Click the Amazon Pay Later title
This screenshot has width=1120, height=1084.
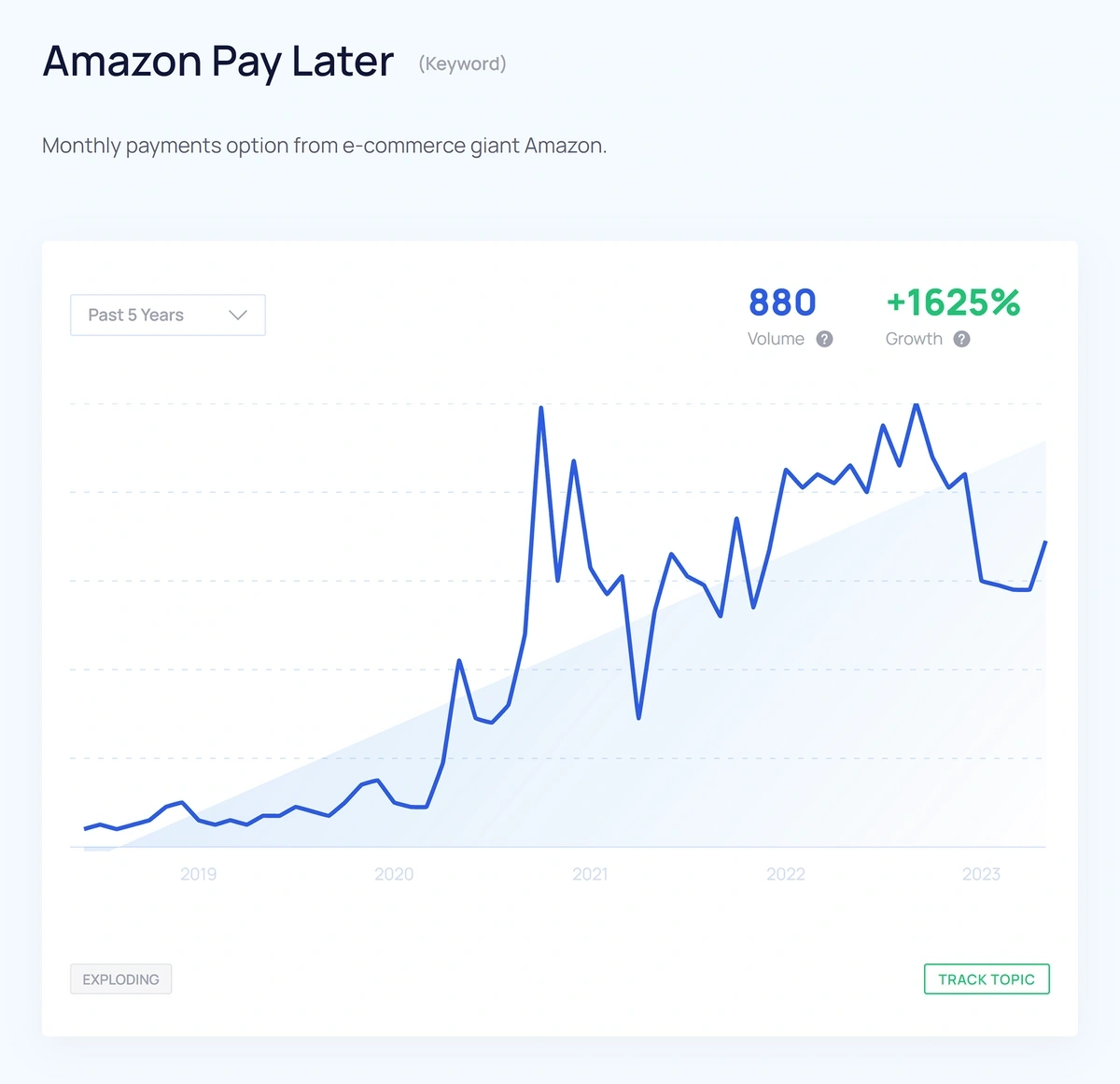click(218, 62)
